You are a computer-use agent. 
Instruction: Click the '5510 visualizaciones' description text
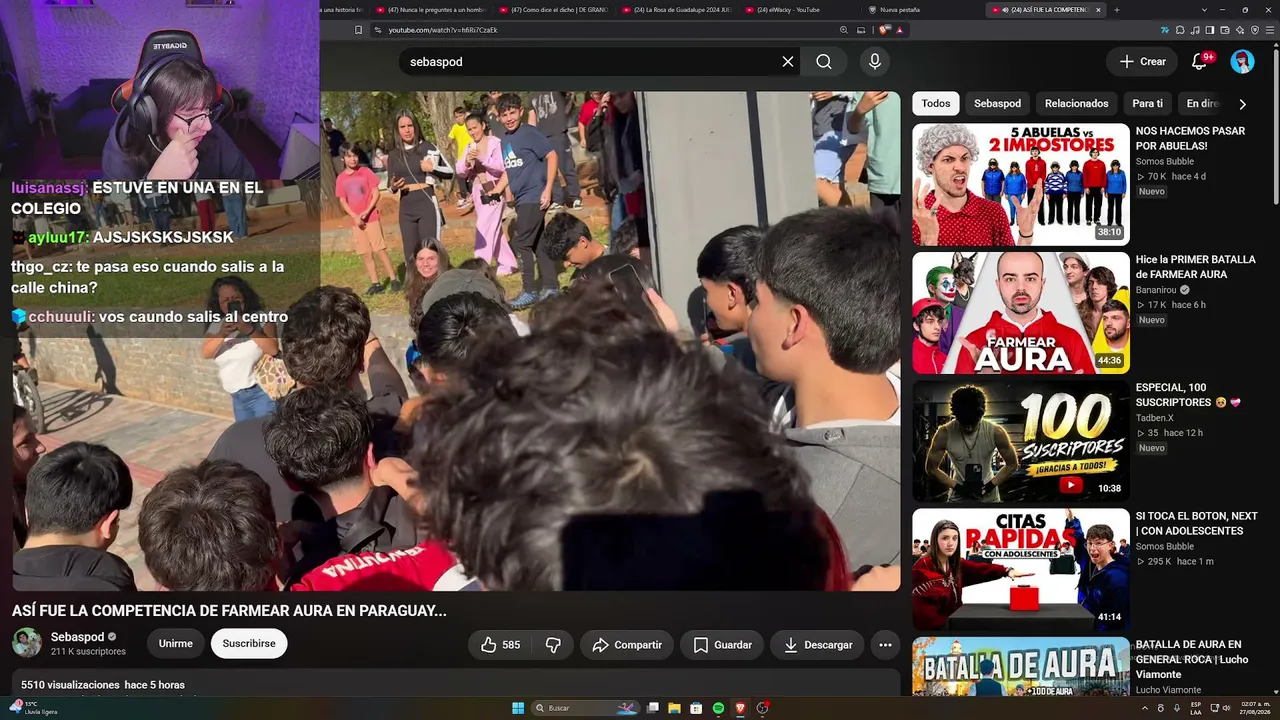coord(70,685)
